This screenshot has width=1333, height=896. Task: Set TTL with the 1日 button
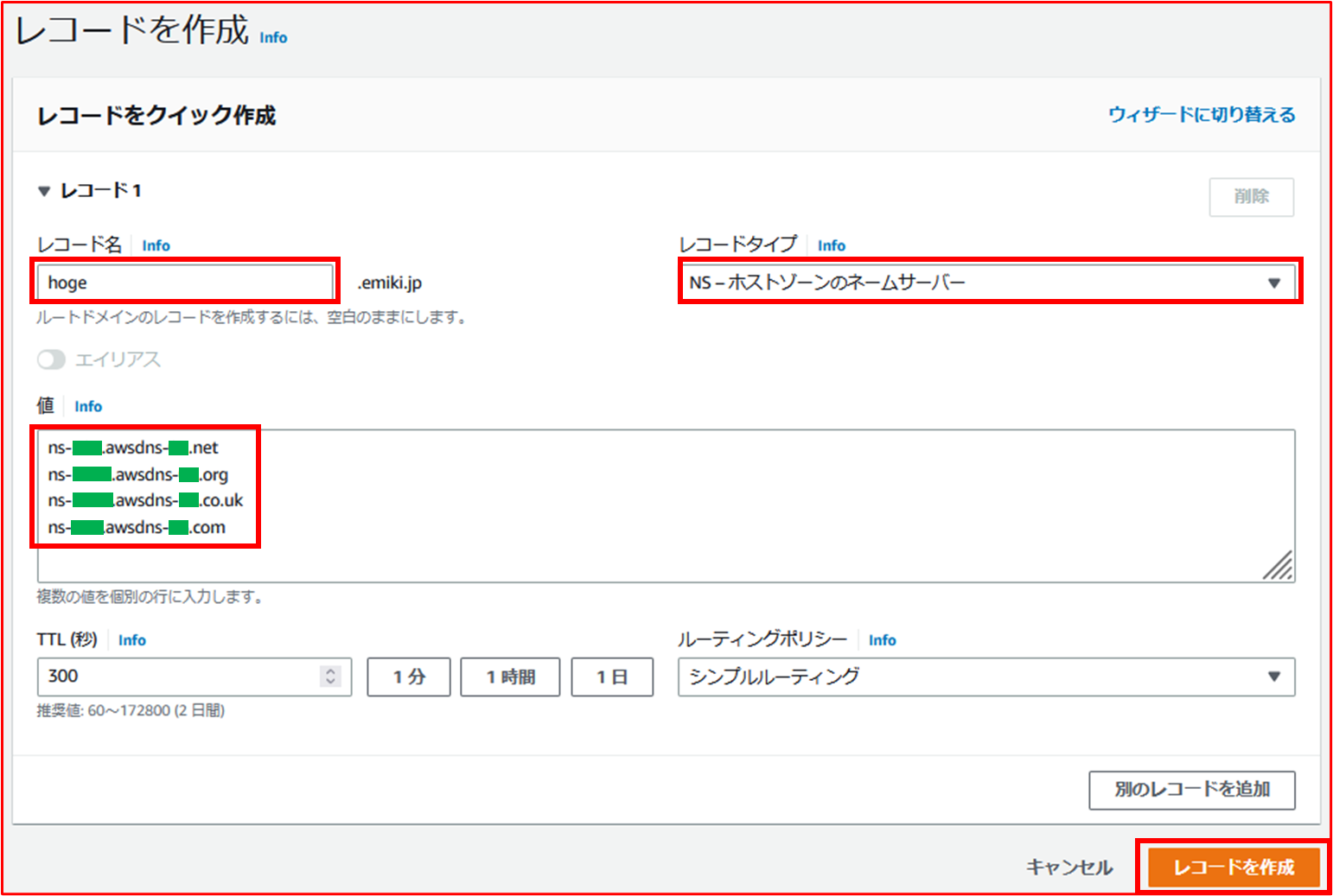[x=612, y=677]
